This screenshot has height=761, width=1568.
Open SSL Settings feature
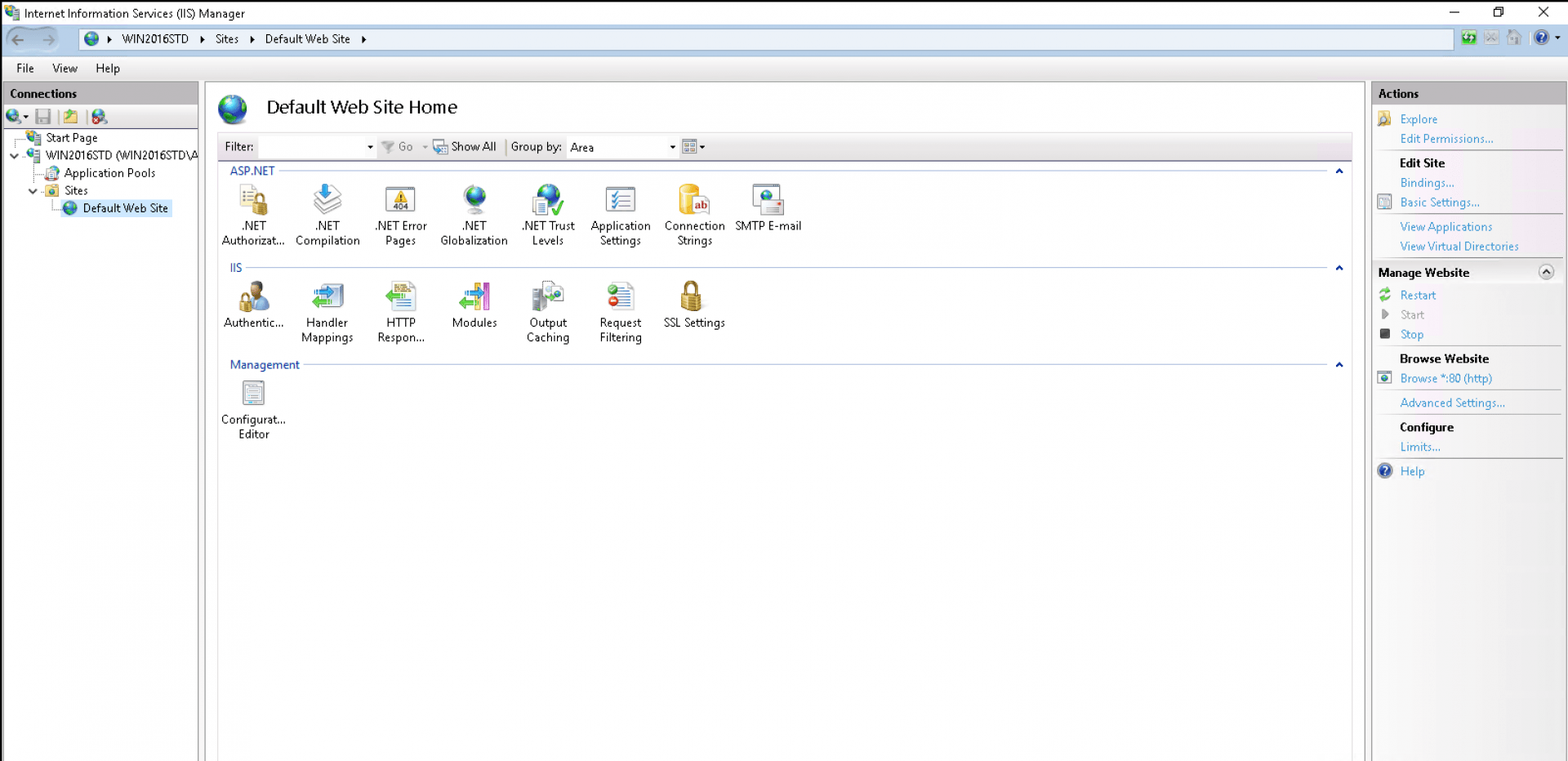tap(694, 305)
